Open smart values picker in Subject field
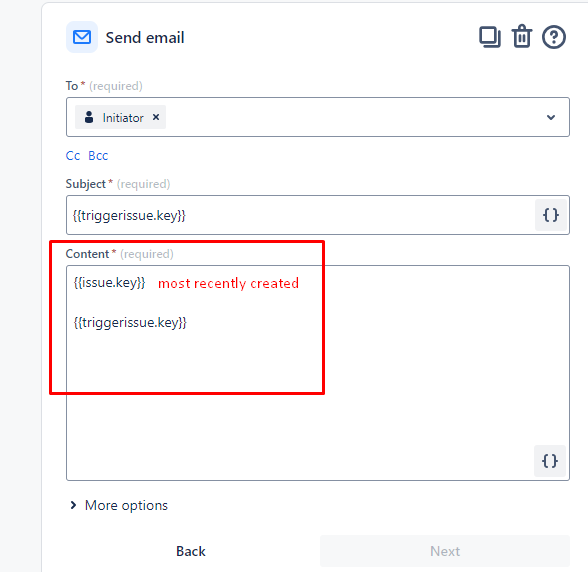The image size is (588, 572). 550,215
